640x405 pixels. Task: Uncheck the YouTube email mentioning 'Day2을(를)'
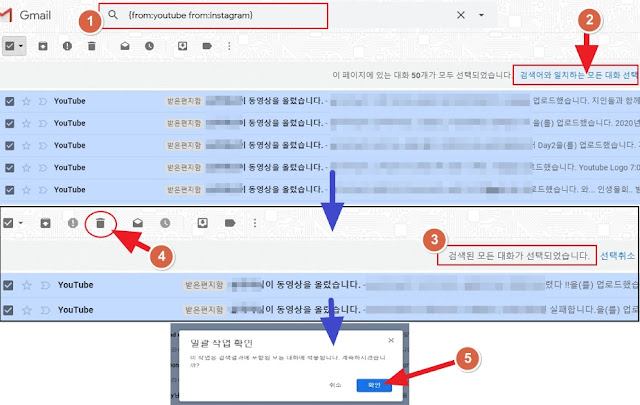(9, 146)
